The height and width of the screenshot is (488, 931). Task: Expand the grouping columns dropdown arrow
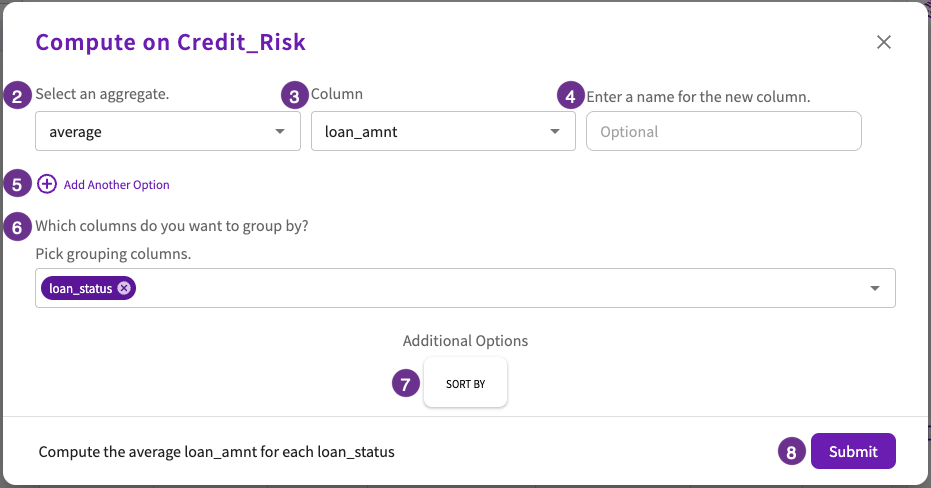875,288
